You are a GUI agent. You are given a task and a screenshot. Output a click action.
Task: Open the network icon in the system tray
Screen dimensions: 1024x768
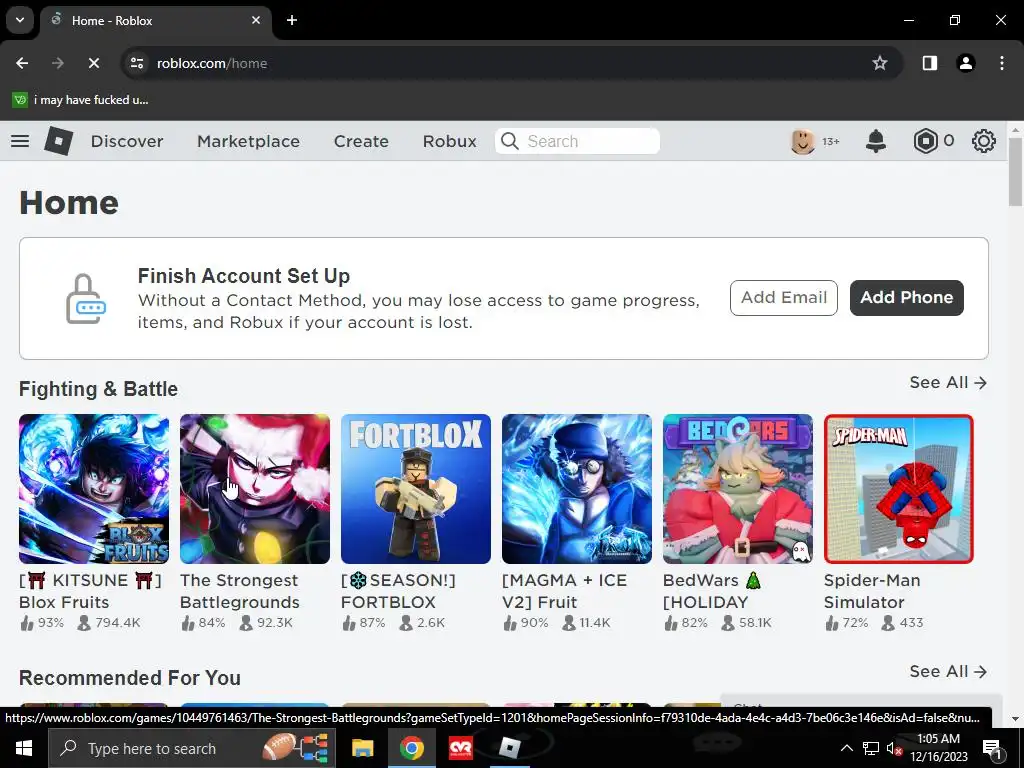click(x=871, y=748)
